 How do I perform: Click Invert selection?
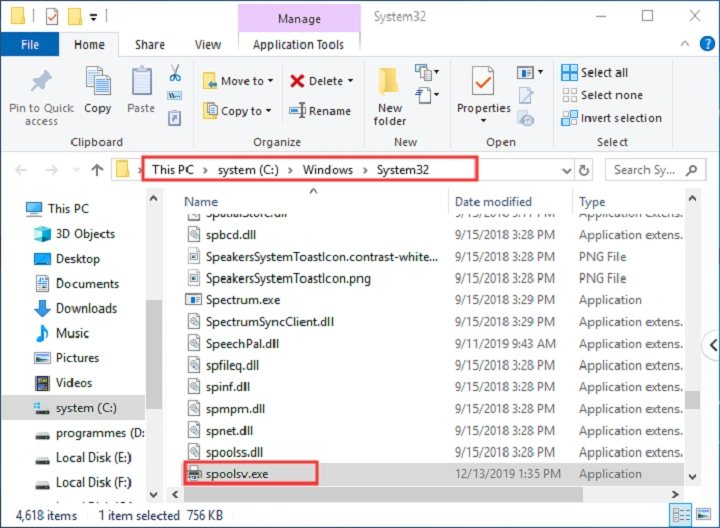(x=612, y=118)
